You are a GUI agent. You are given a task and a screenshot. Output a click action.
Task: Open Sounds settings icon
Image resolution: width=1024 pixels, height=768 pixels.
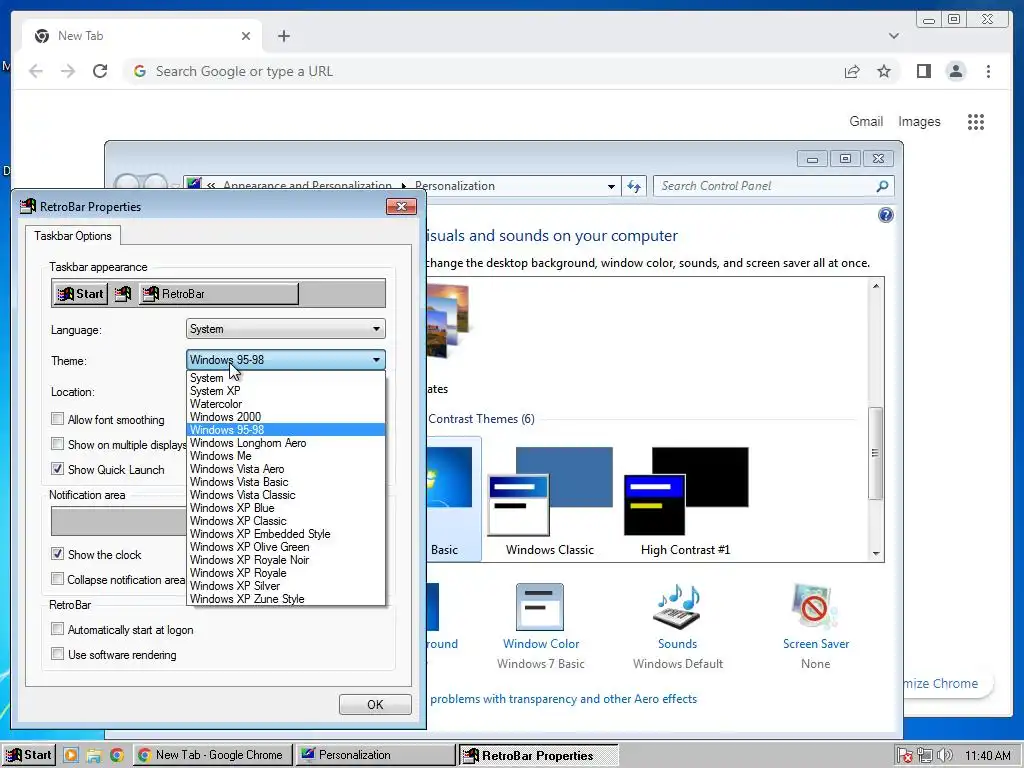coord(677,607)
